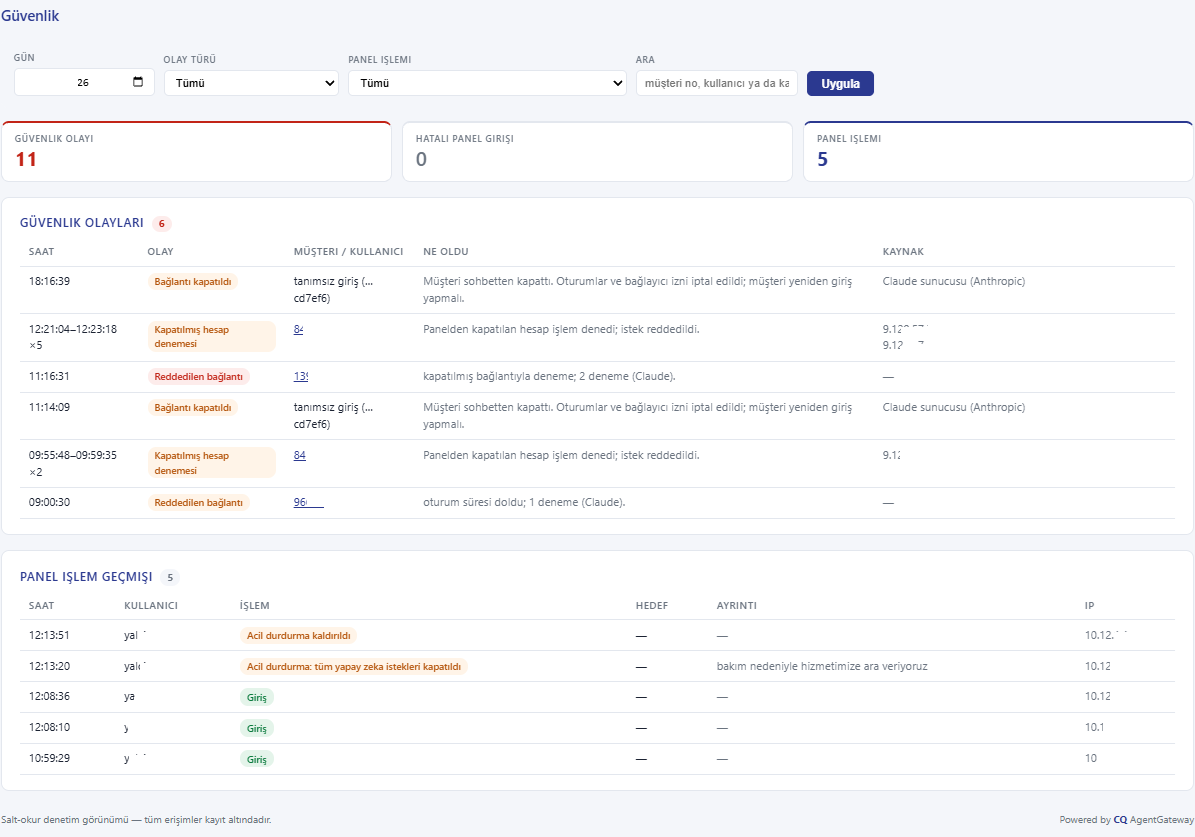Viewport: 1195px width, 837px height.
Task: Open customer link in the 09:00:30 row
Action: point(309,502)
